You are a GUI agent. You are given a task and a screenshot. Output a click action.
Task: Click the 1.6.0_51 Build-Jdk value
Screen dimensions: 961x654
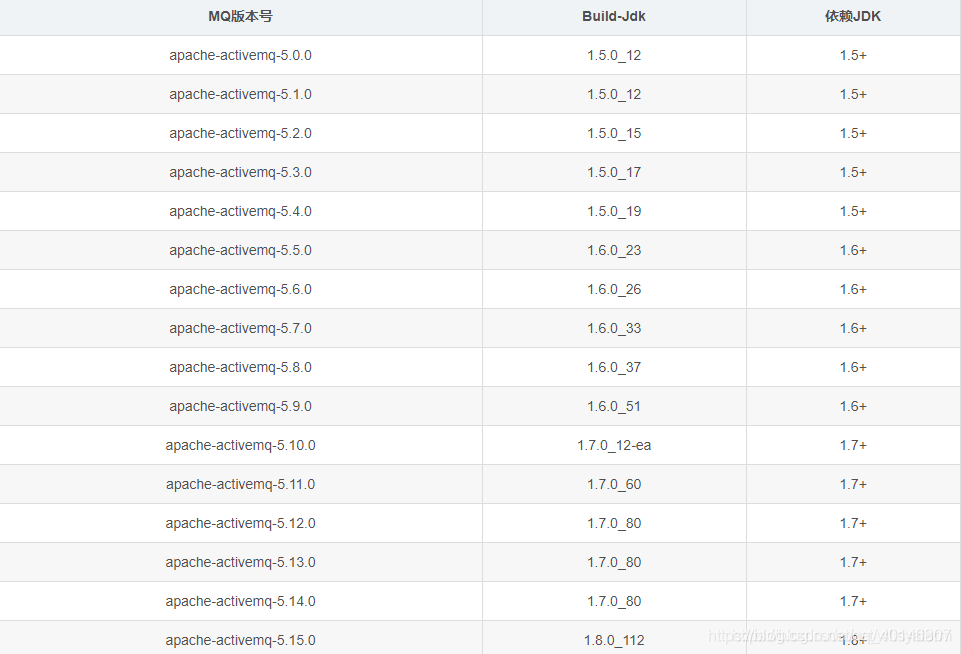point(613,406)
